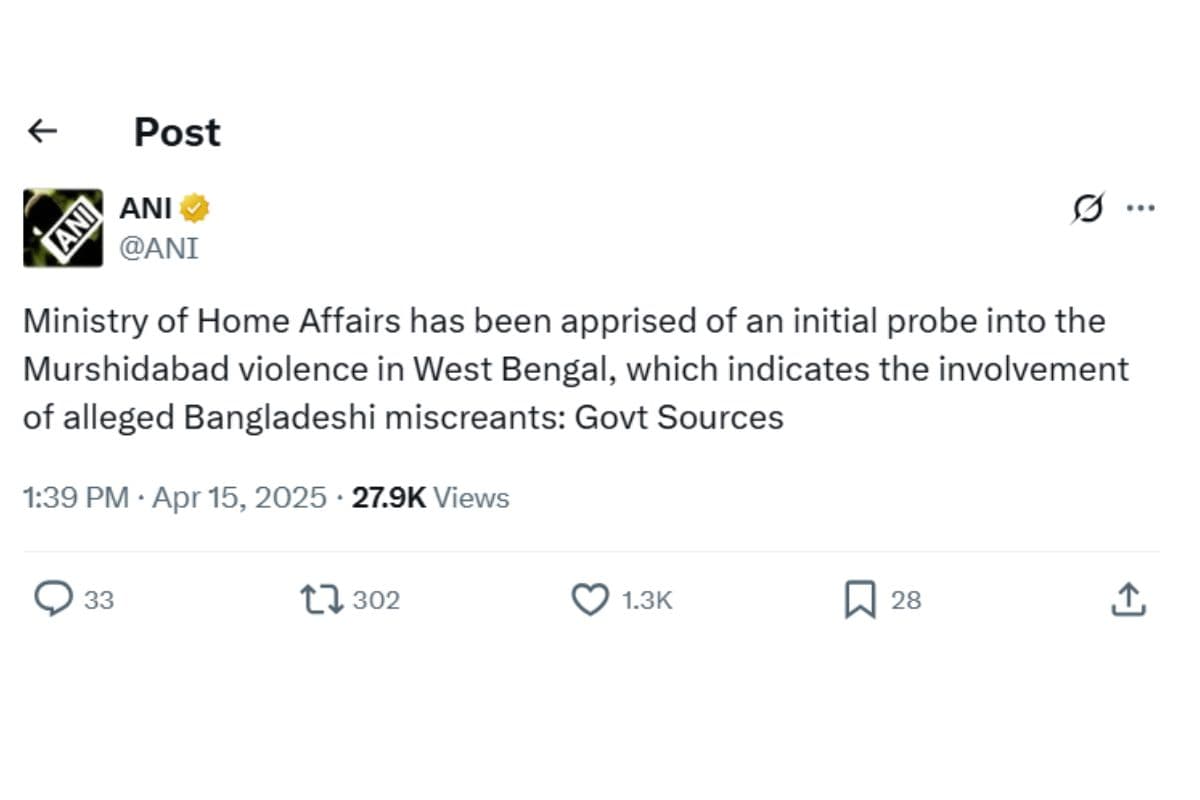Go back using the arrow icon
This screenshot has height=800, width=1200.
pyautogui.click(x=42, y=131)
